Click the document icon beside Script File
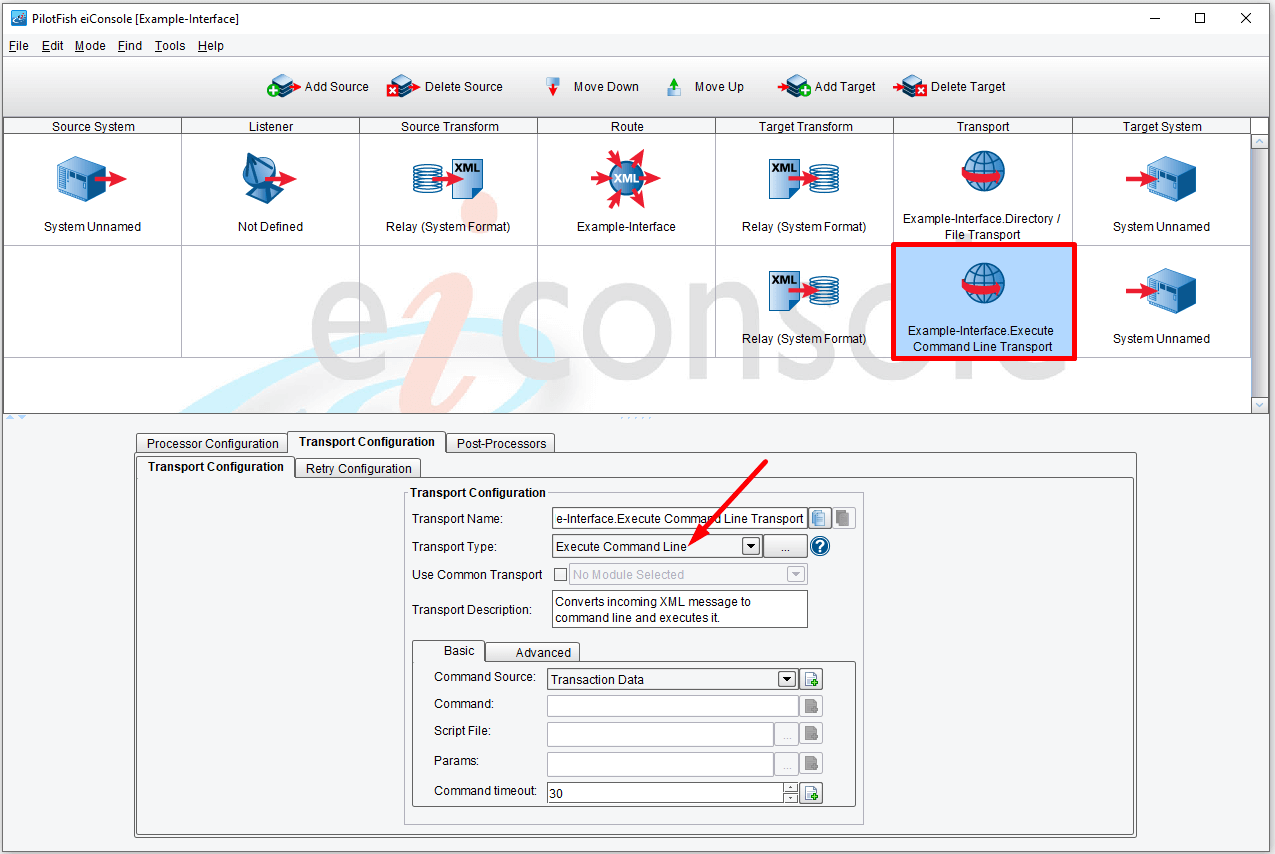The height and width of the screenshot is (854, 1275). (x=812, y=734)
